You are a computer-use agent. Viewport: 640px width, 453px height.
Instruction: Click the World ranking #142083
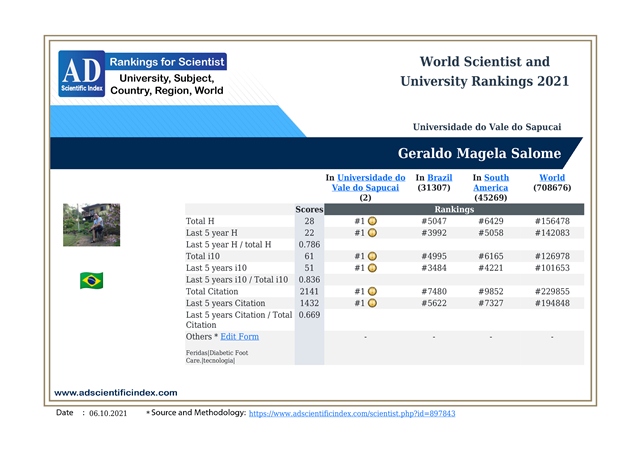[552, 233]
